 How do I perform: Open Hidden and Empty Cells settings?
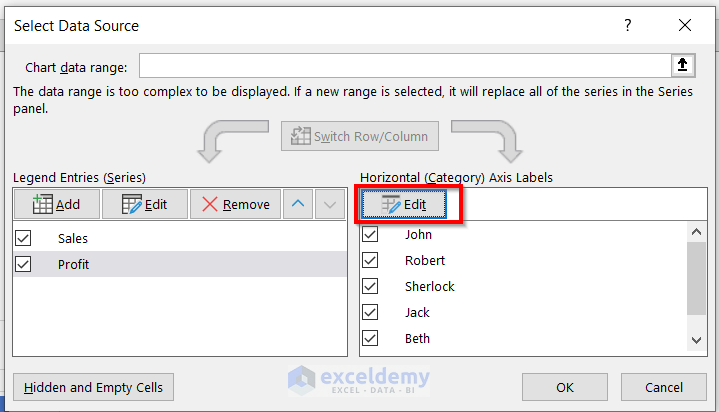[x=95, y=387]
